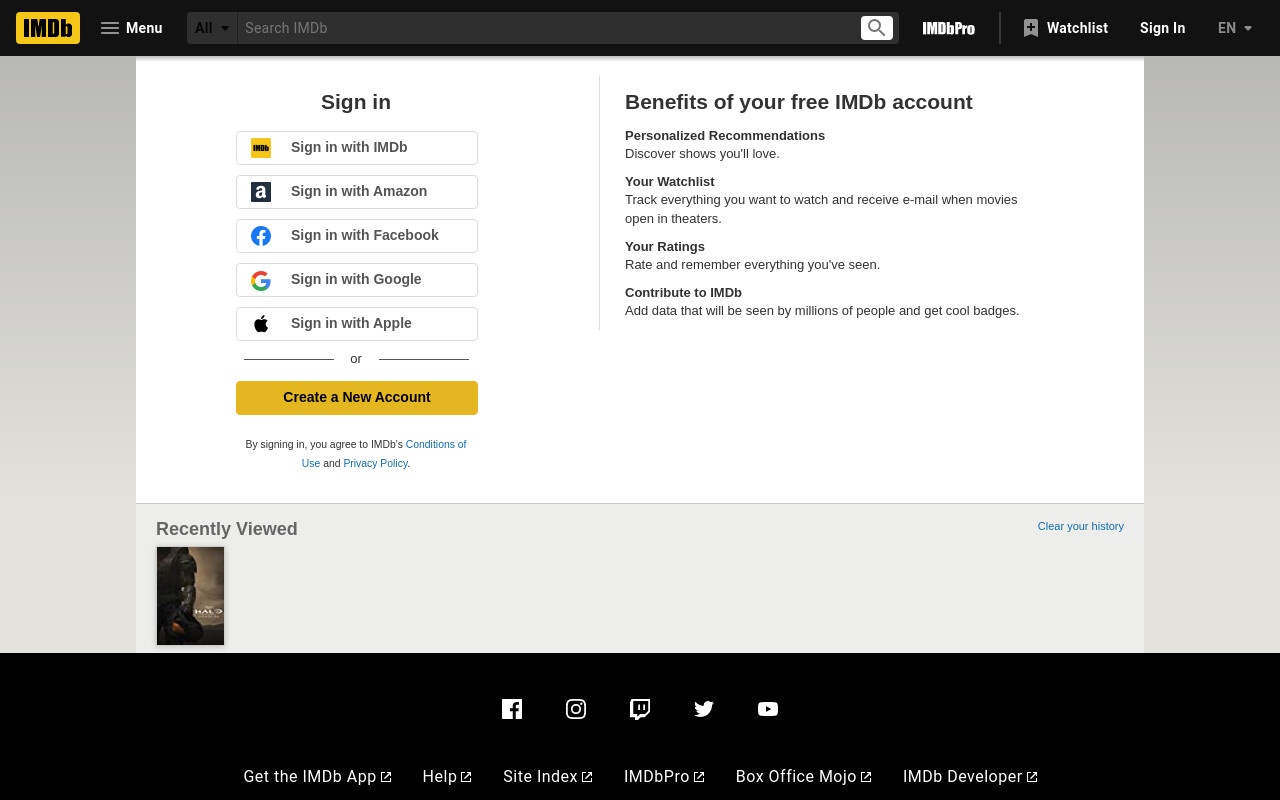The width and height of the screenshot is (1280, 800).
Task: Open the Site Index footer link
Action: point(548,777)
